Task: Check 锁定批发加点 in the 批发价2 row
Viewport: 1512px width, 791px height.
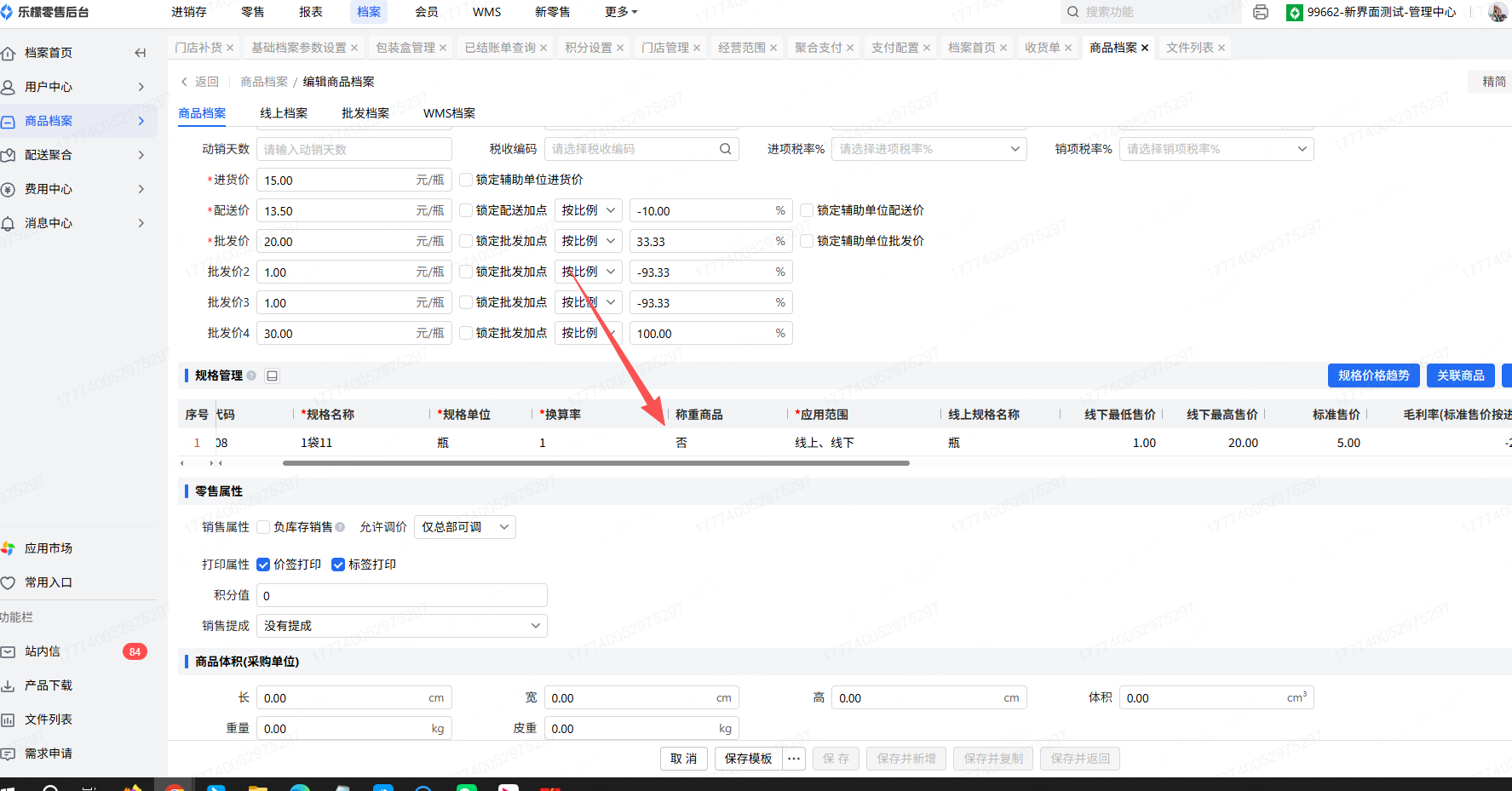Action: pyautogui.click(x=466, y=272)
